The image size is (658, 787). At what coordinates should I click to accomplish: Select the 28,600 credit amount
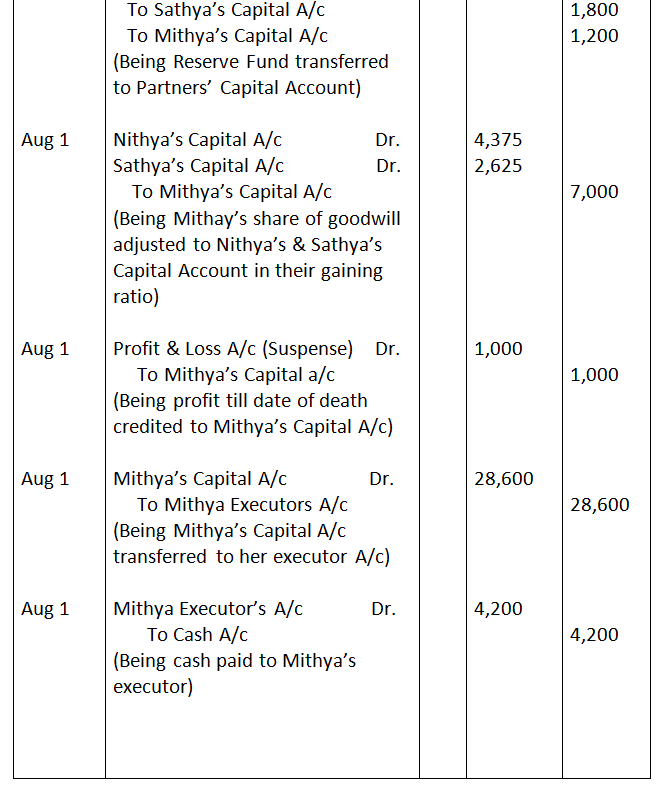[599, 505]
